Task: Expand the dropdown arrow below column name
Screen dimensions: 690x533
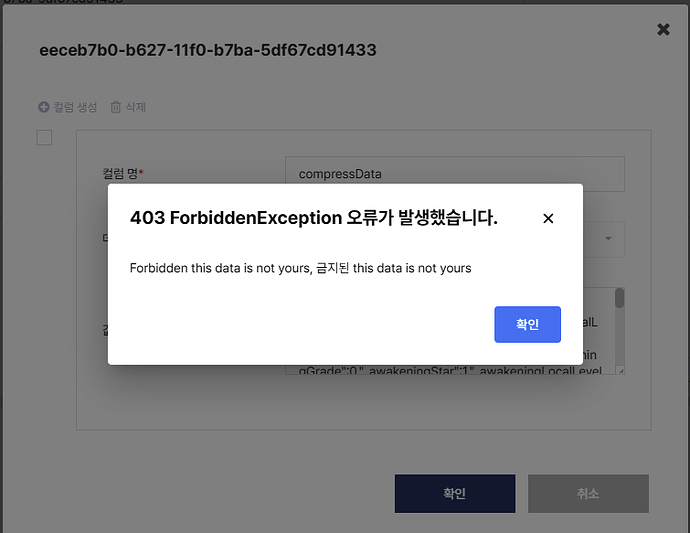Action: pos(609,240)
